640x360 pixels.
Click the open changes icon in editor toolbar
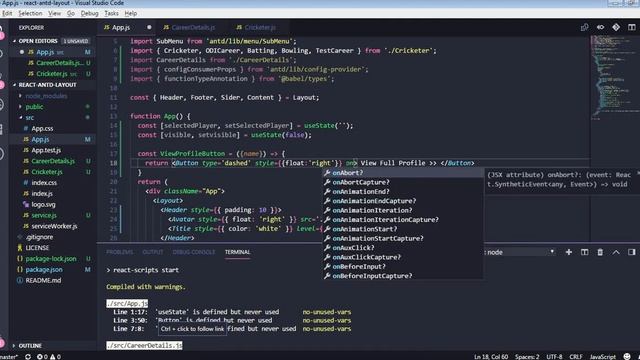coord(600,27)
